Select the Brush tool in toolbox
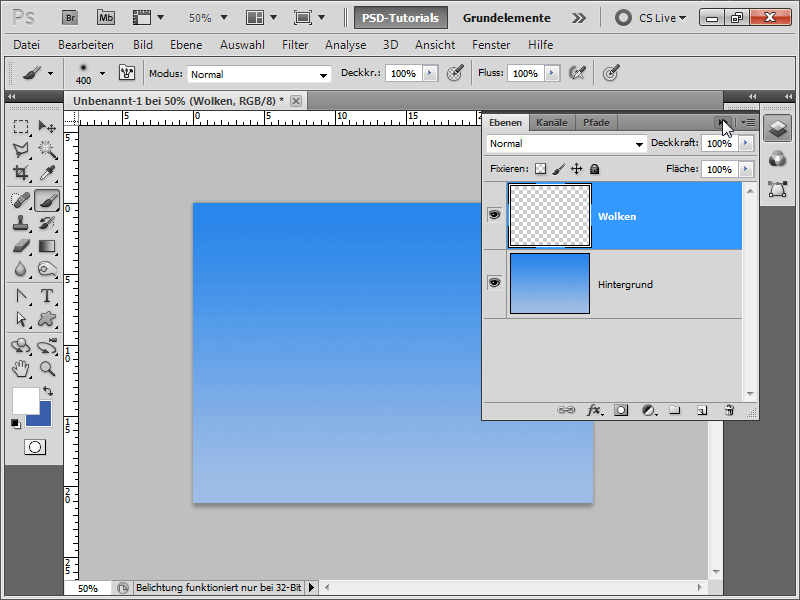The height and width of the screenshot is (600, 800). [47, 200]
